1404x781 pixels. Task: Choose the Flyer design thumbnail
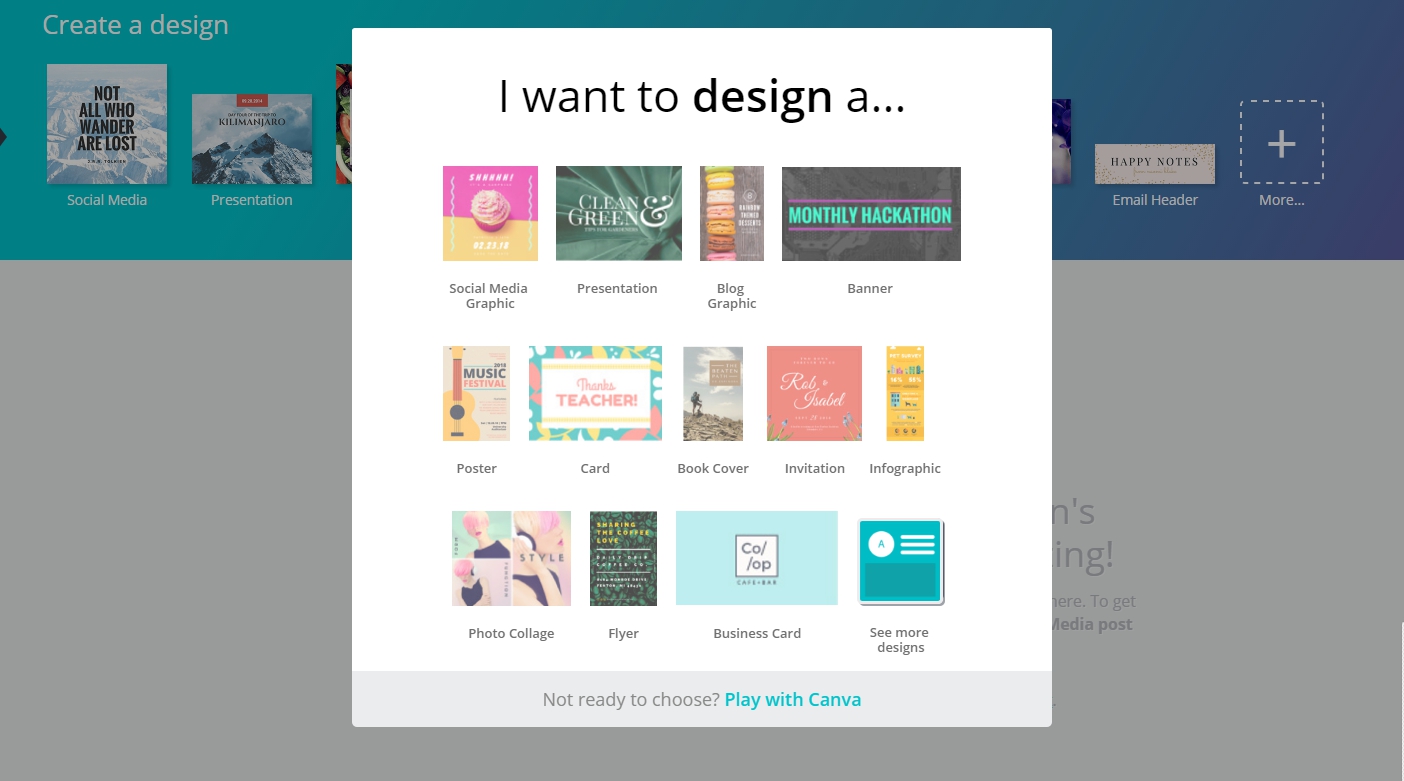(x=623, y=558)
